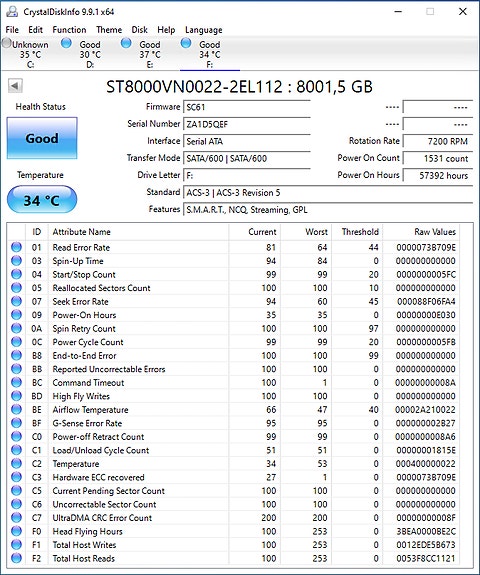Click status circle for Total Host Reads

click(x=17, y=558)
